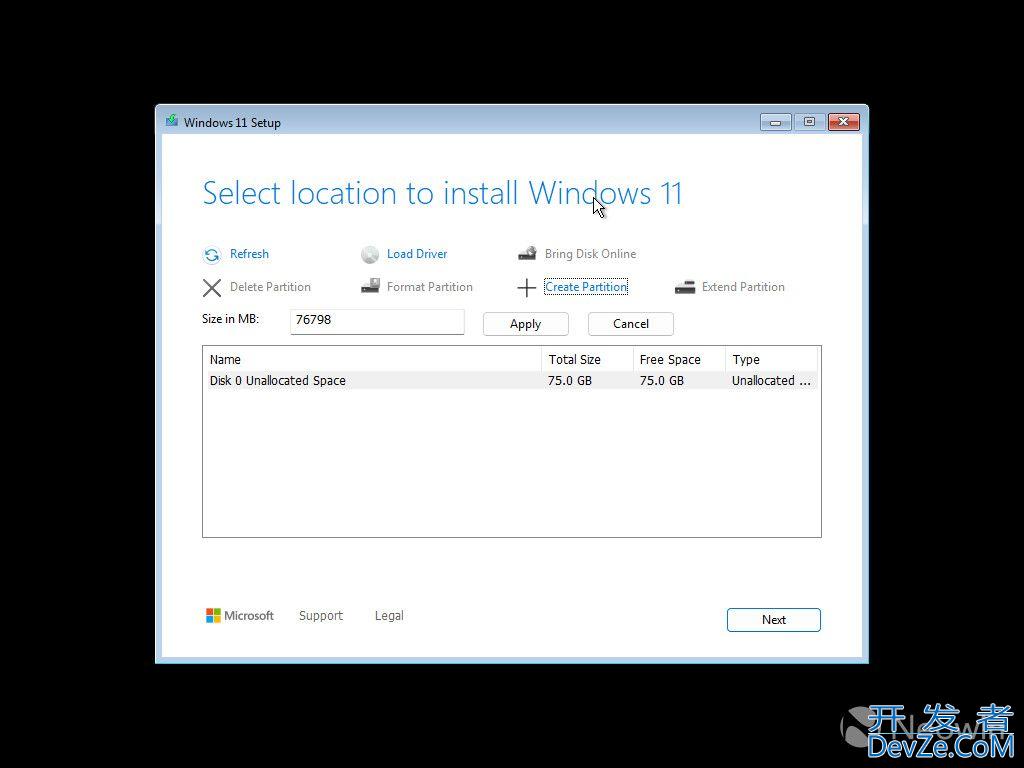
Task: Click the Refresh link
Action: click(x=249, y=254)
